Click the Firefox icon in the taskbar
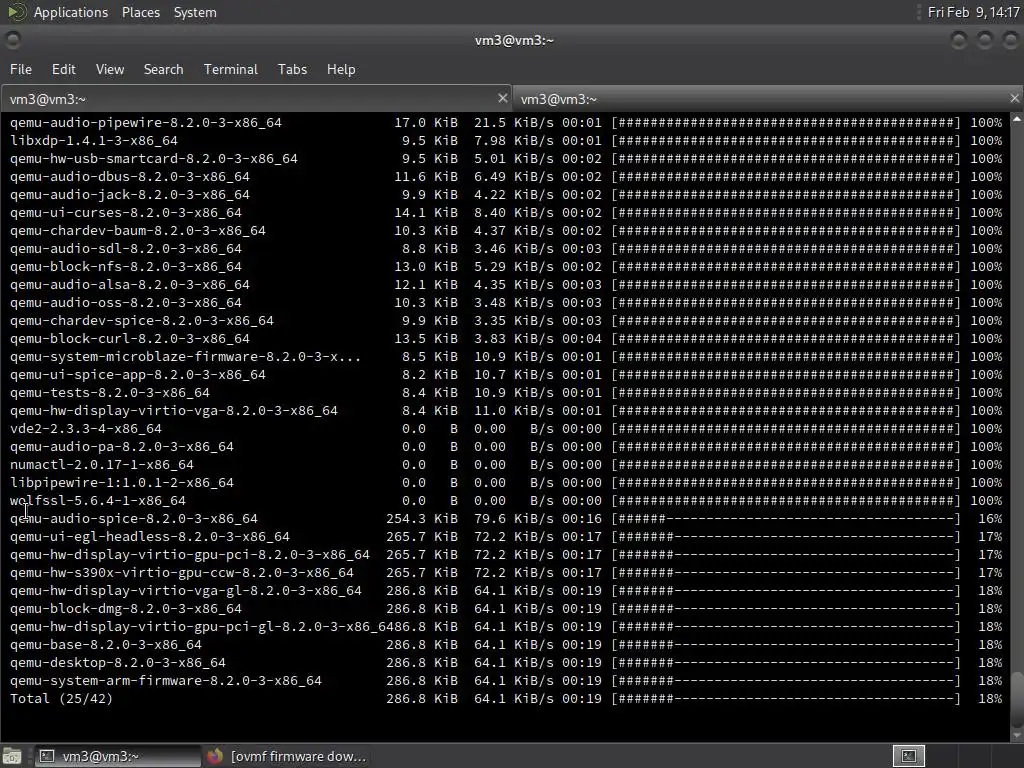Viewport: 1024px width, 768px height. click(x=215, y=756)
